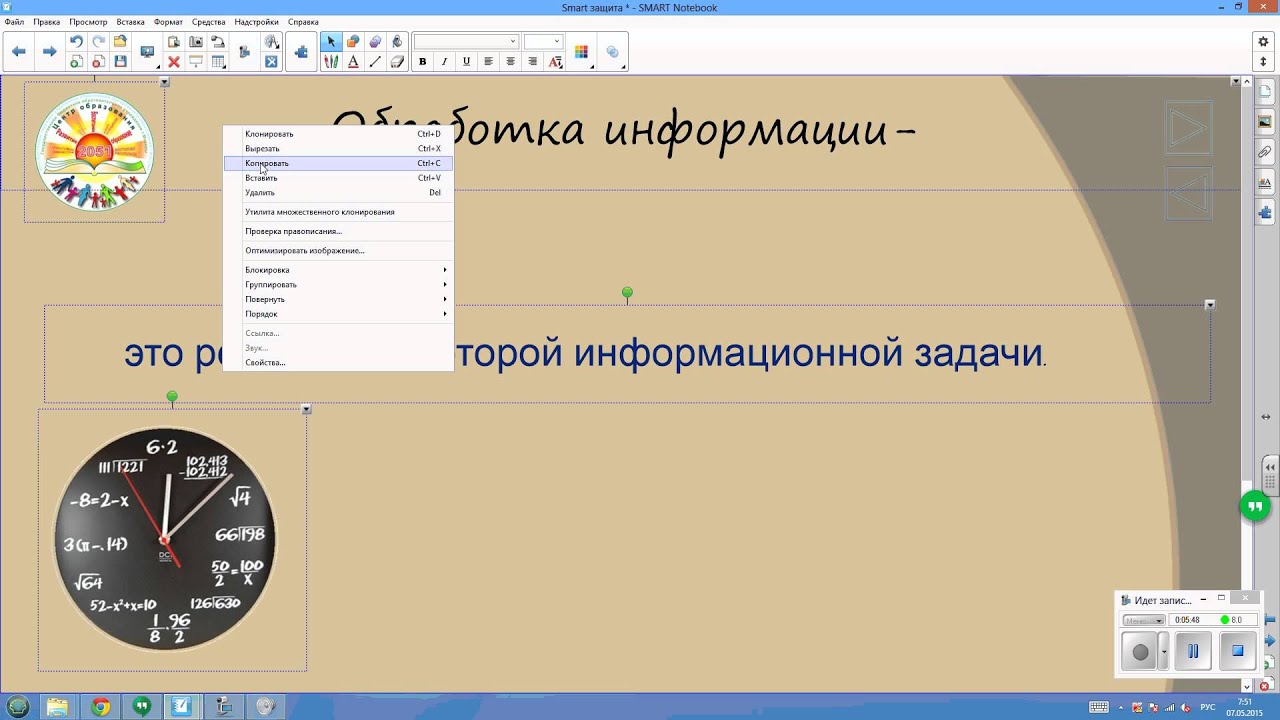Align text right
This screenshot has height=720, width=1280.
pyautogui.click(x=532, y=61)
